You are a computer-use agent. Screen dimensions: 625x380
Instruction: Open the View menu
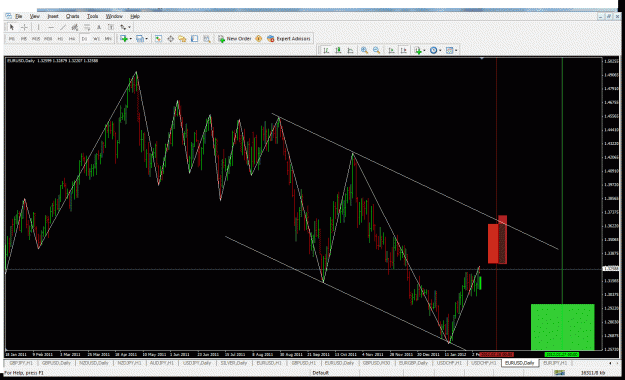tap(34, 16)
